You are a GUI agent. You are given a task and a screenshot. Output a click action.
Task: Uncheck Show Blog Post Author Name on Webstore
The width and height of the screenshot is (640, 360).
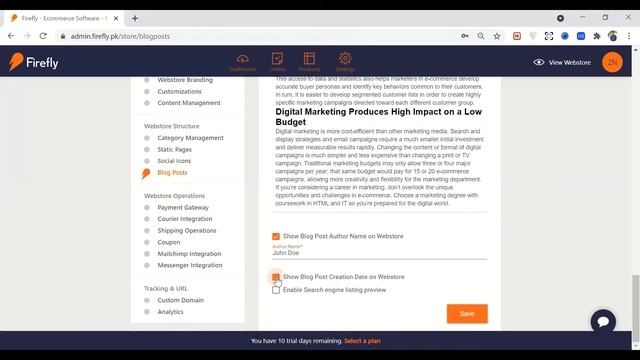tap(276, 236)
